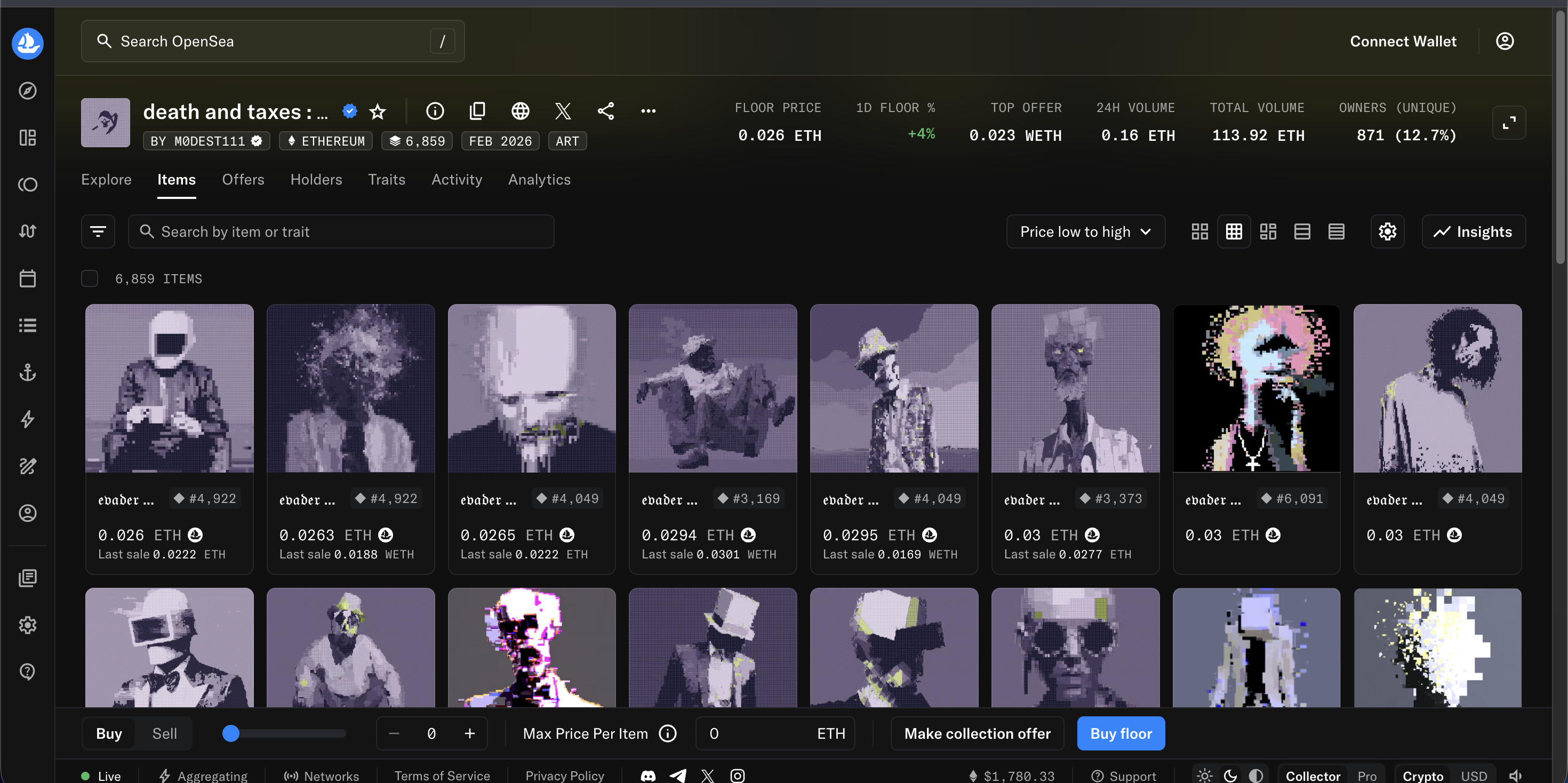The image size is (1568, 783).
Task: Open the evader item priced 0.0294 ETH
Action: 712,439
